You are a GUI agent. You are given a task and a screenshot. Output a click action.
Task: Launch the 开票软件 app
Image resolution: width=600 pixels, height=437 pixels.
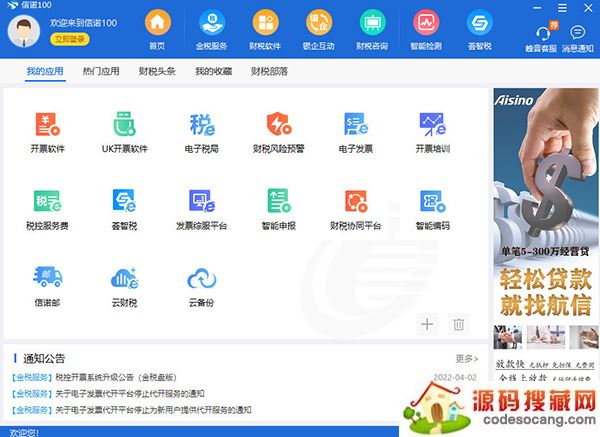(47, 132)
